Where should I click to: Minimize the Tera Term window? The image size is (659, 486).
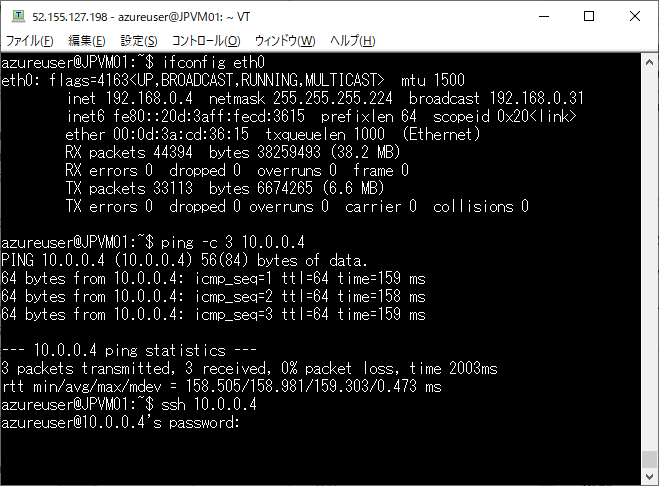click(x=544, y=16)
